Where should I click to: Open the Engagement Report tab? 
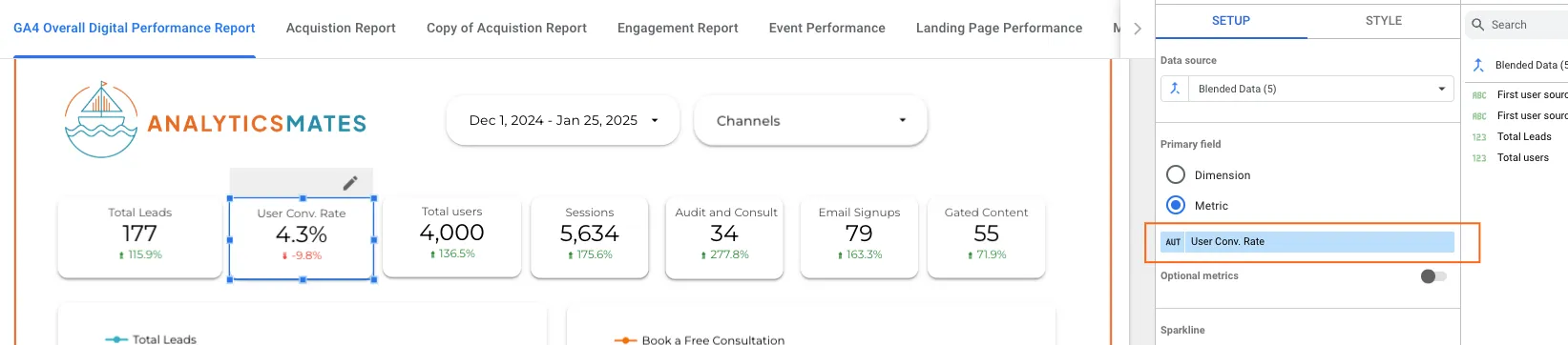coord(678,29)
